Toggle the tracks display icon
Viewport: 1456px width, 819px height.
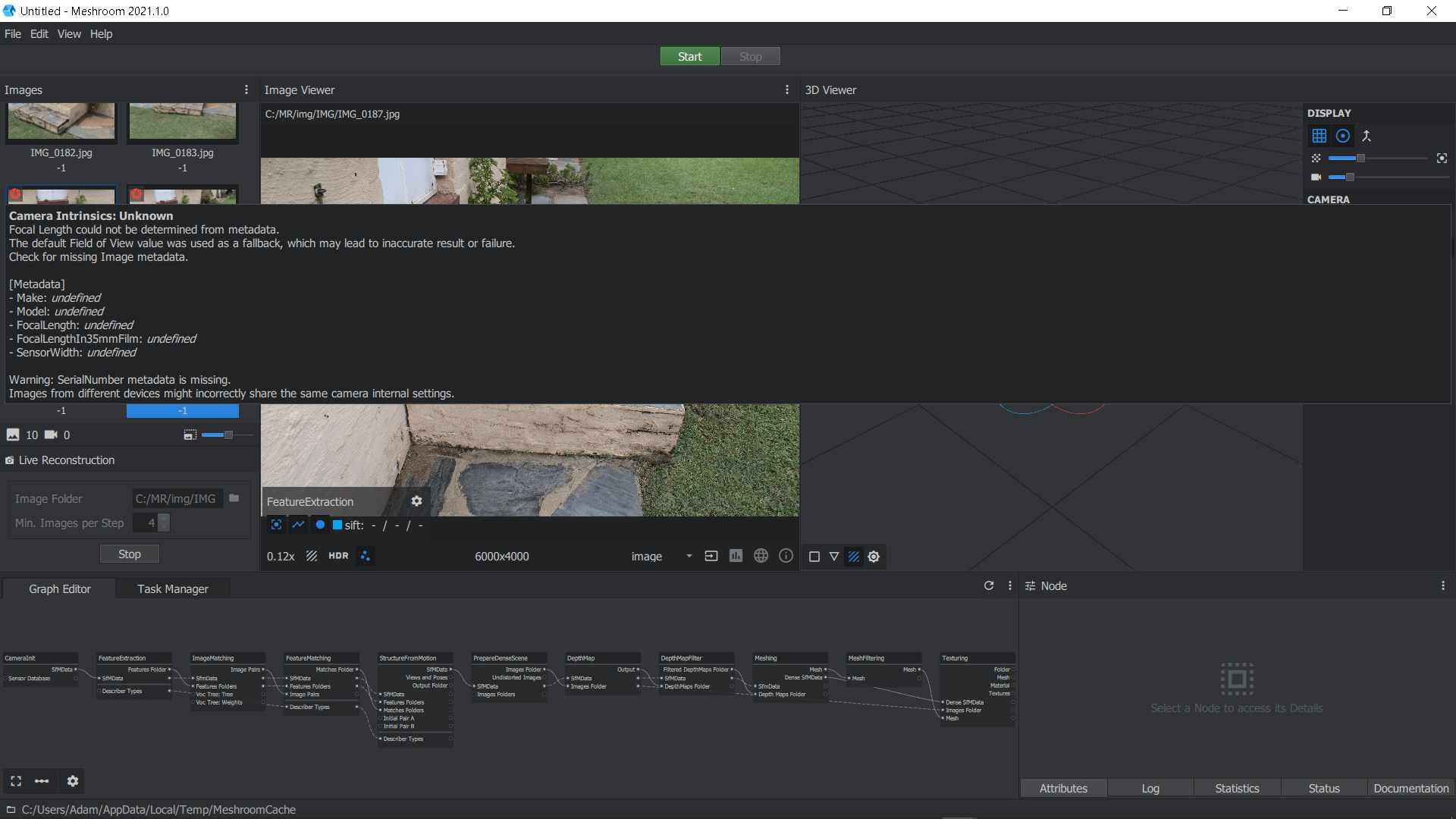coord(298,525)
